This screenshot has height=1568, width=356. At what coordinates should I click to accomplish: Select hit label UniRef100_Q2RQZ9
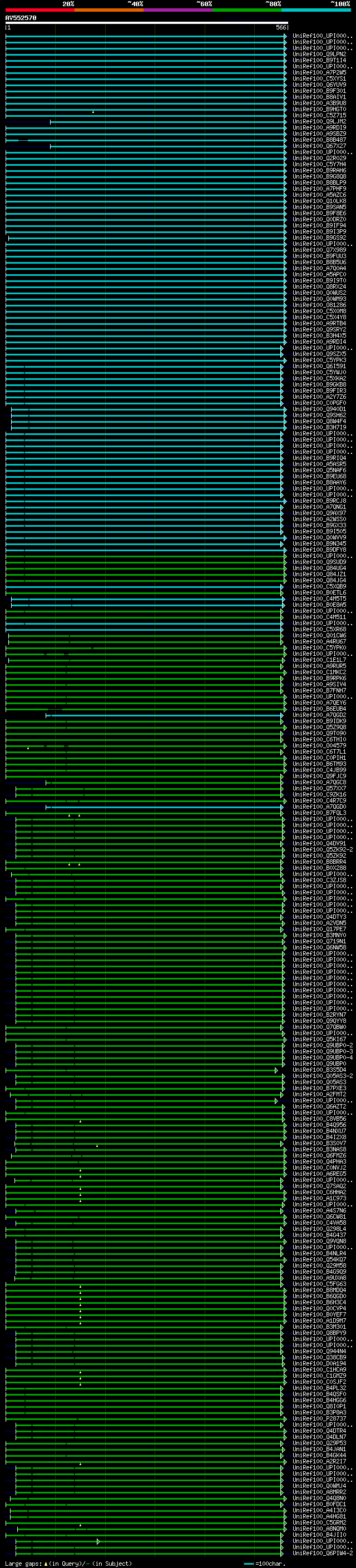[319, 159]
